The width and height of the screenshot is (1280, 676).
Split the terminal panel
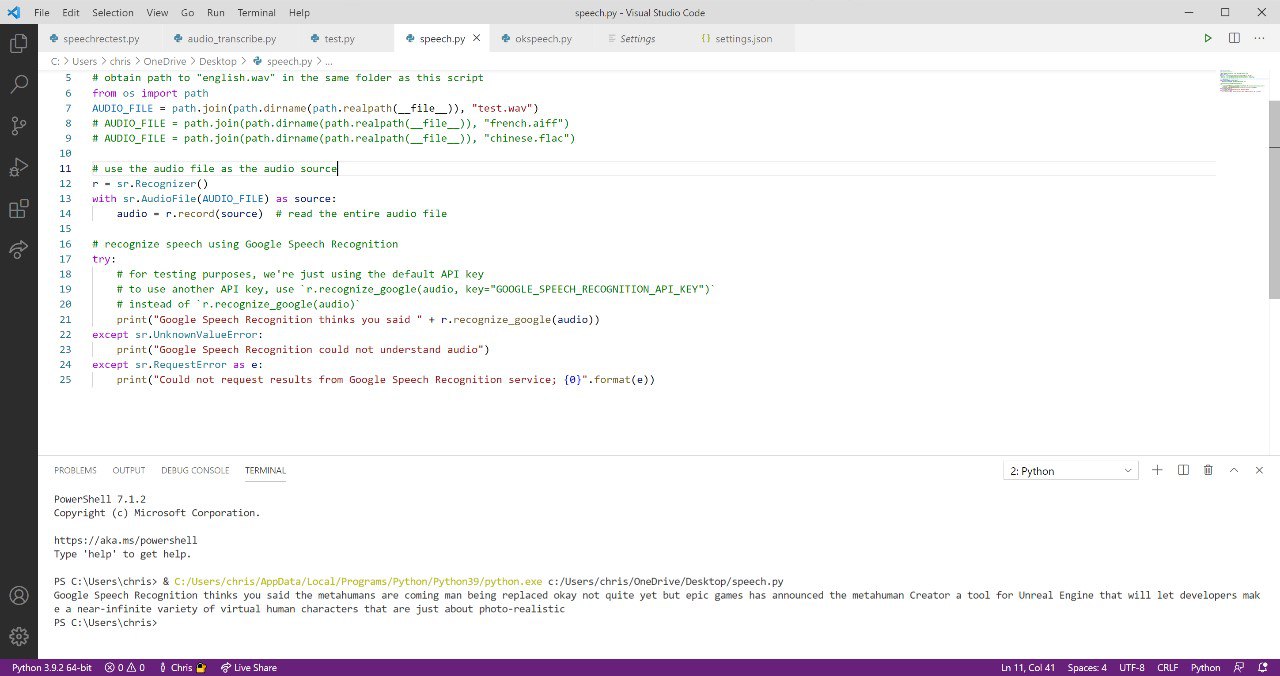point(1183,470)
